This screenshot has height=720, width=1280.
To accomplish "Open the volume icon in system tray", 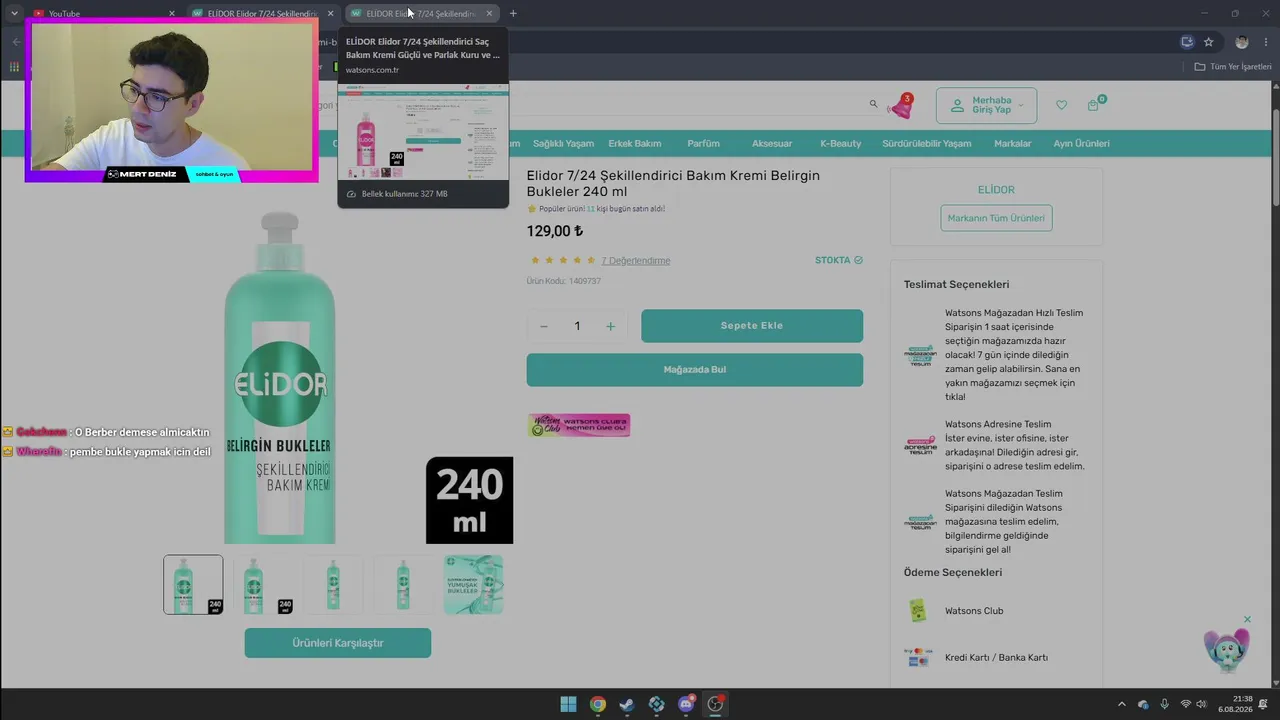I will (x=1201, y=704).
